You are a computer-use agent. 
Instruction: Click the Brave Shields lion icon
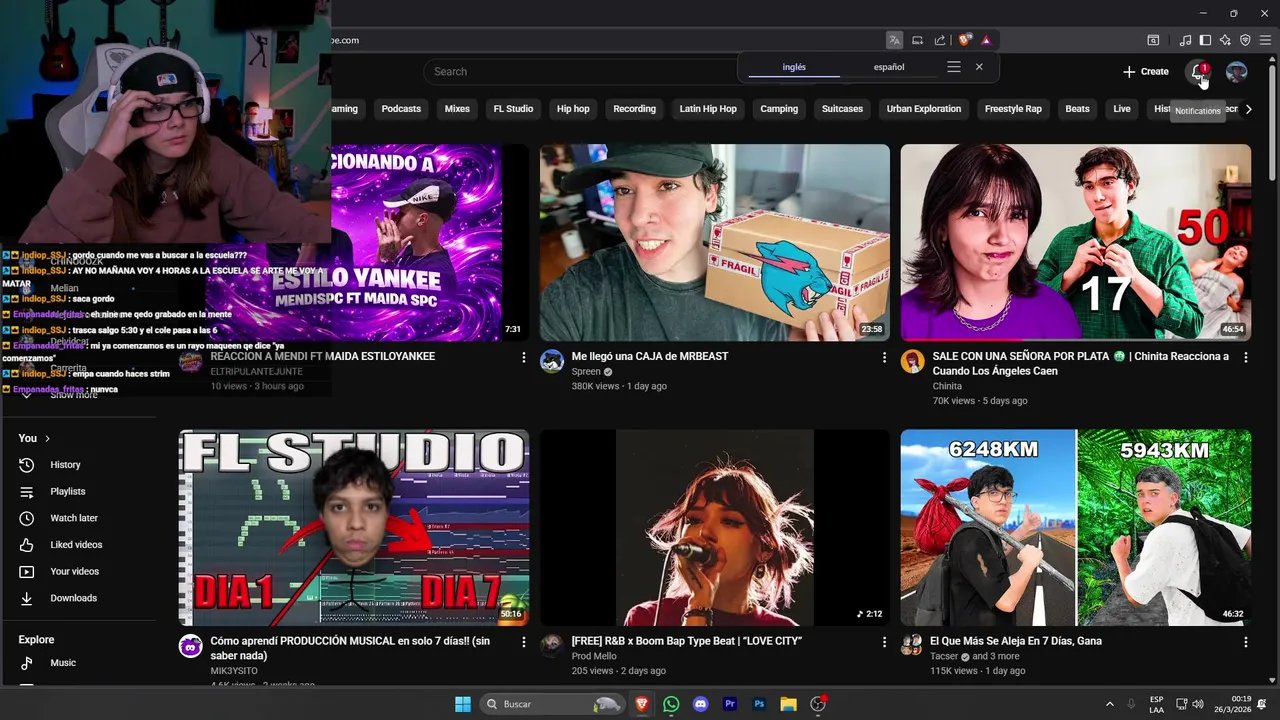click(x=965, y=40)
